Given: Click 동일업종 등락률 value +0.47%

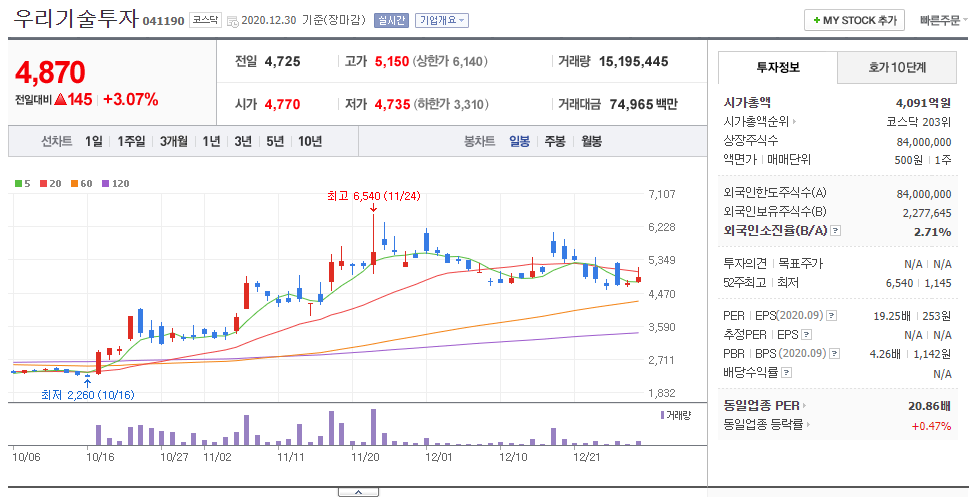Looking at the screenshot, I should pyautogui.click(x=931, y=426).
